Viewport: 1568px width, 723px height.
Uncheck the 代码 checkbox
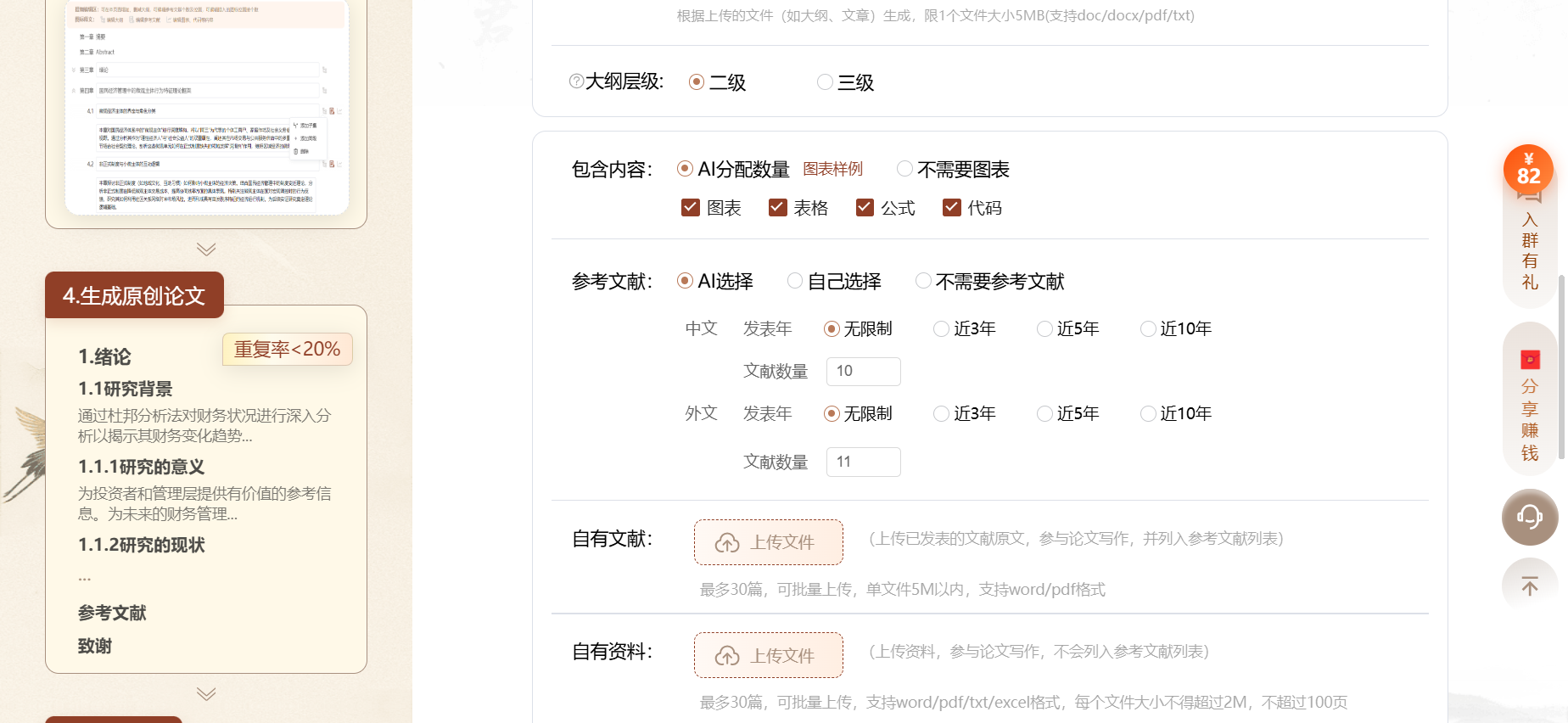click(952, 208)
